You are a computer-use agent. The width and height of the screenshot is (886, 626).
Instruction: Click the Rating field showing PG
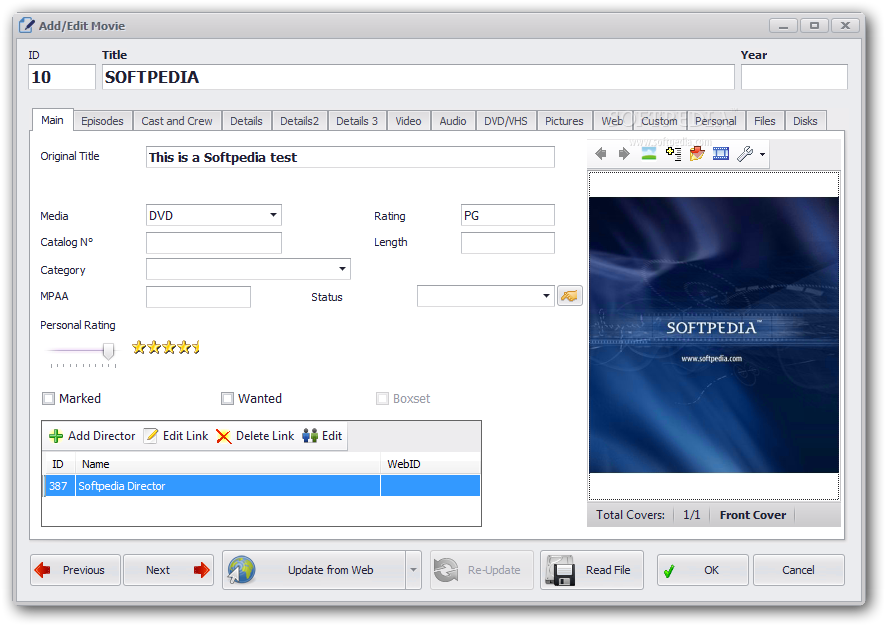[507, 215]
